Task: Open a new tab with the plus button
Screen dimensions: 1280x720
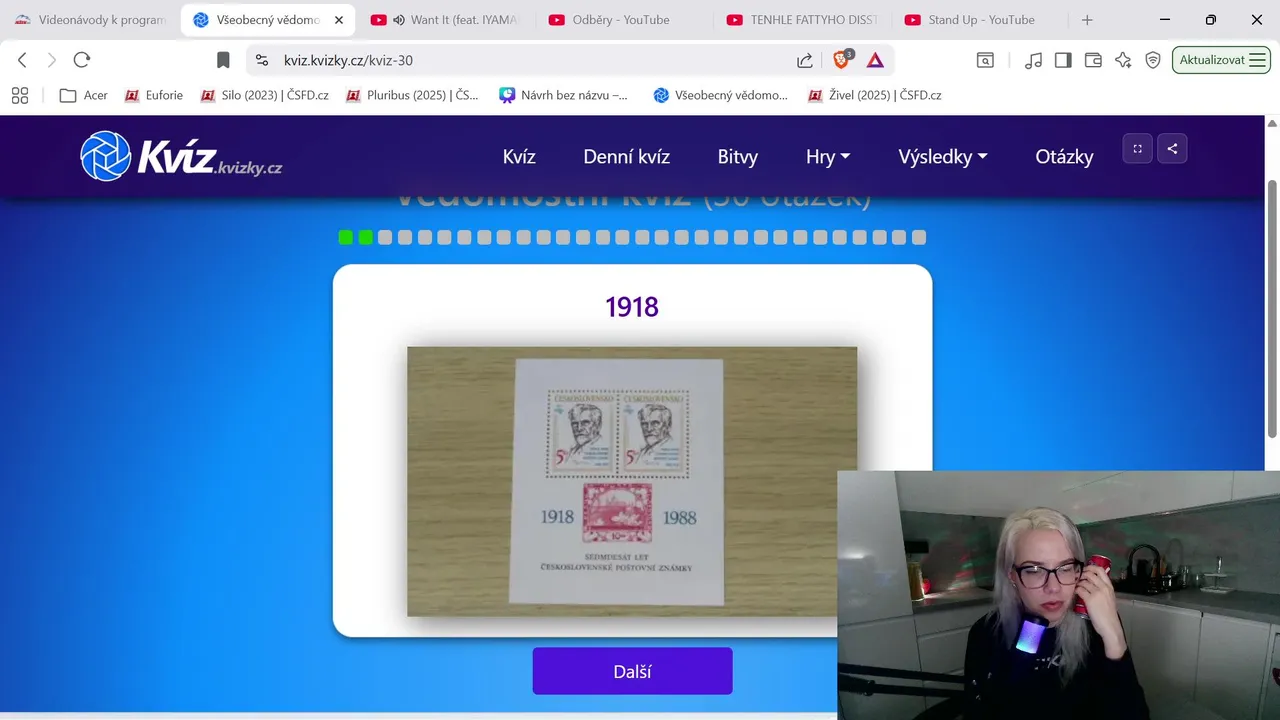Action: pyautogui.click(x=1087, y=20)
